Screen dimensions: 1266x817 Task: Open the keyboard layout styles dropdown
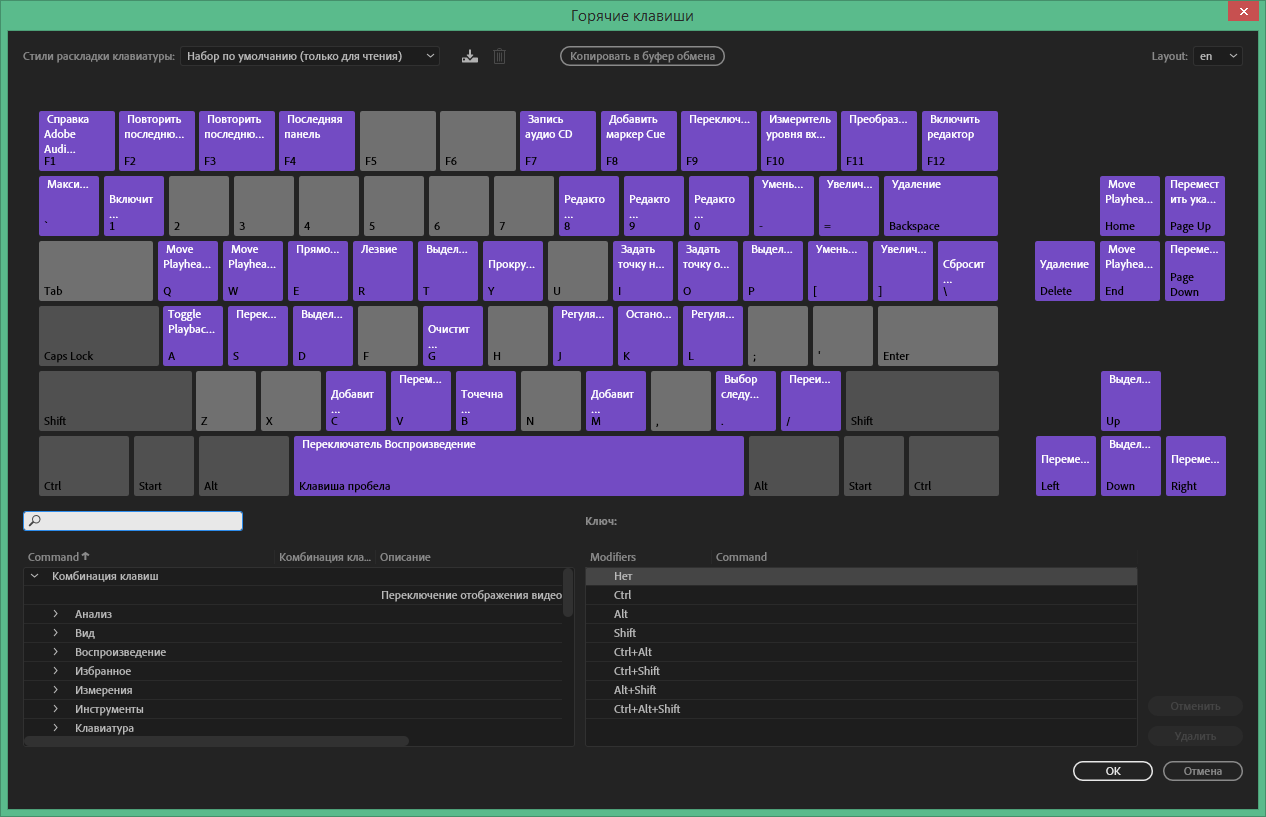point(310,56)
